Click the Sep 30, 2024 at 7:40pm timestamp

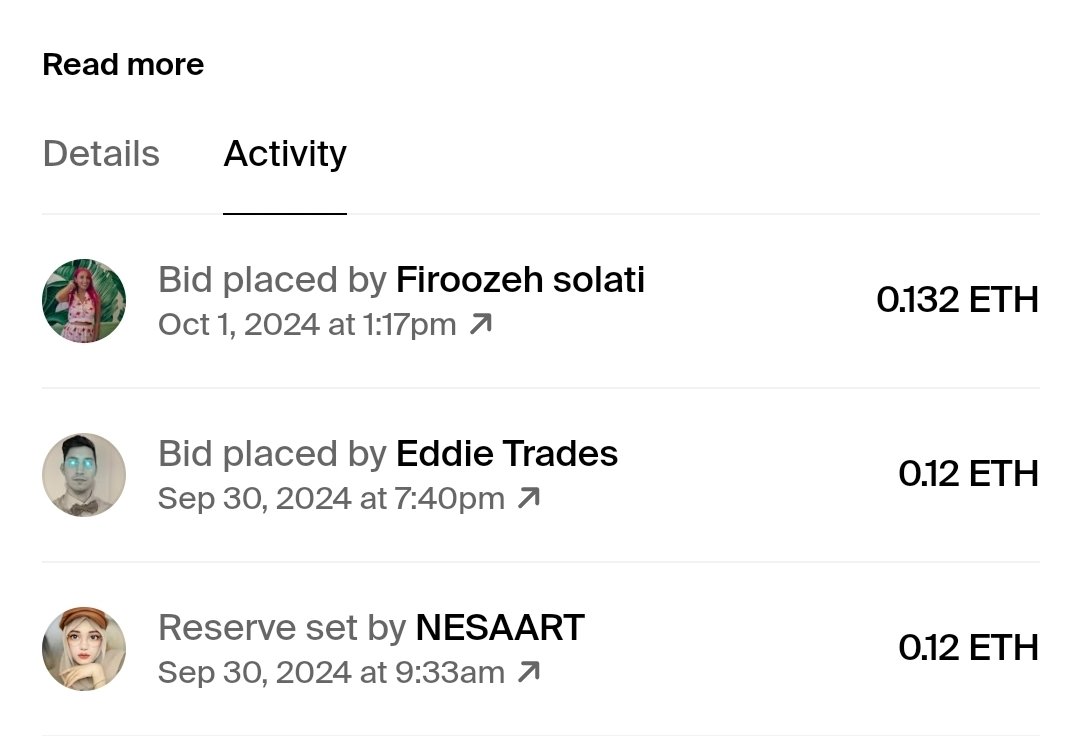(x=331, y=499)
